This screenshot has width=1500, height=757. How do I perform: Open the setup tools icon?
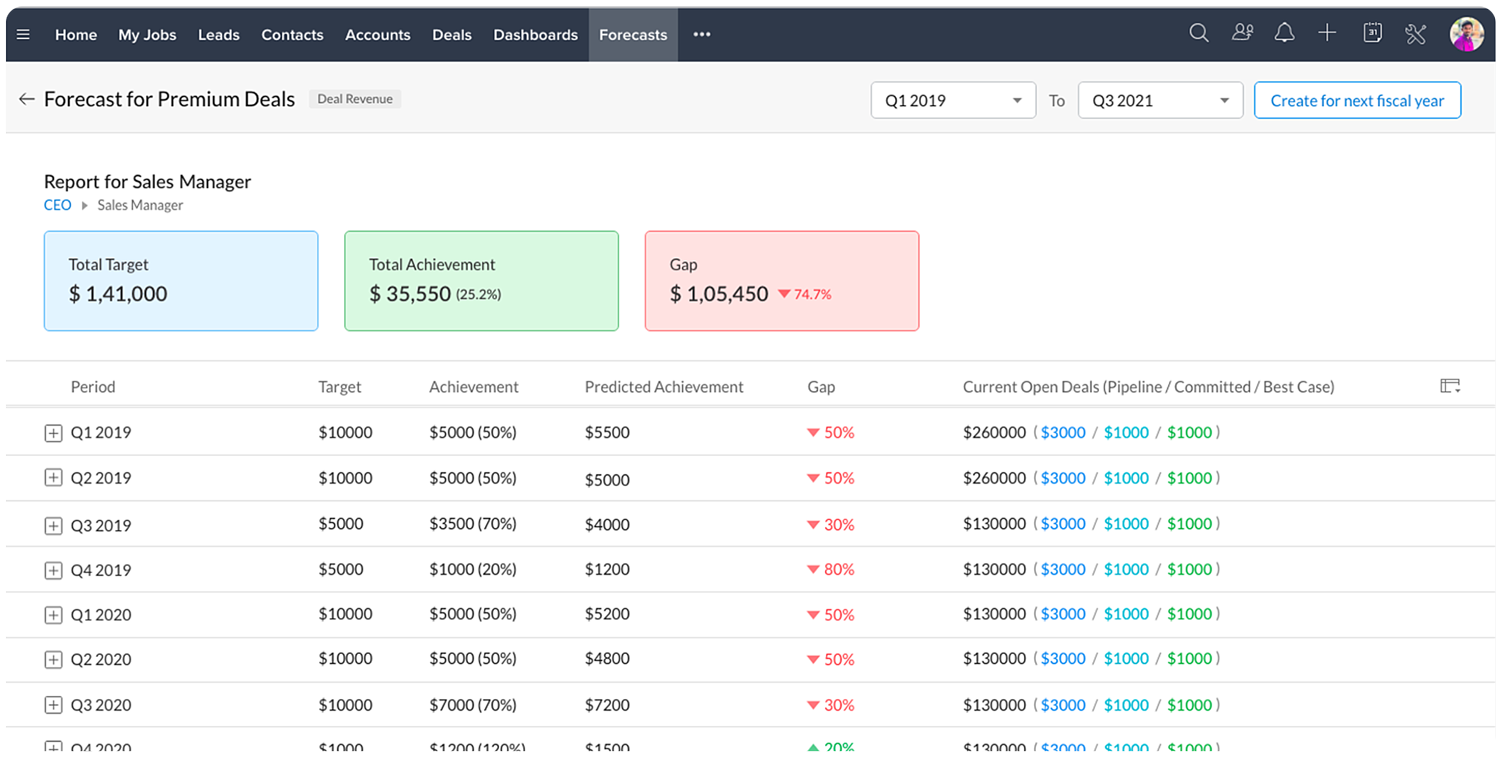(1415, 34)
